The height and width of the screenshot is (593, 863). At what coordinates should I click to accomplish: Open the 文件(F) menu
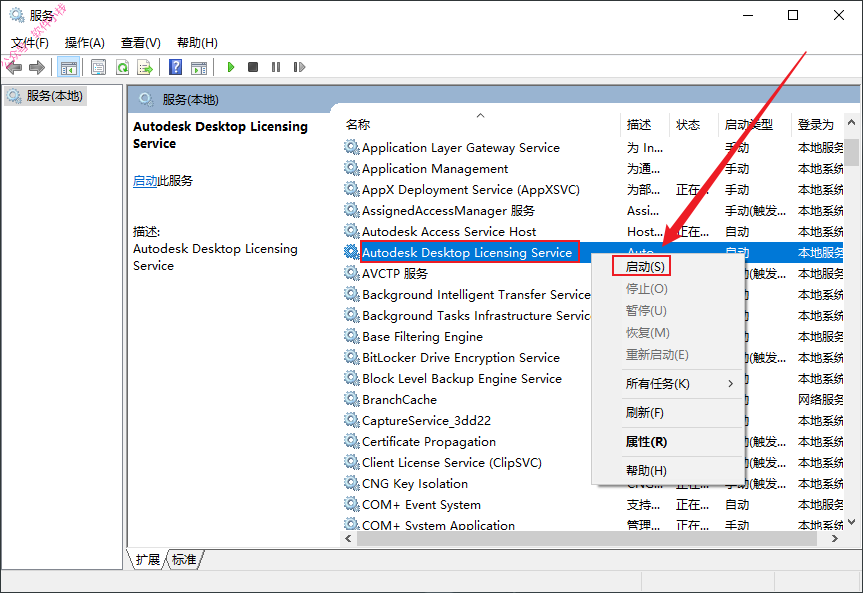click(x=30, y=43)
